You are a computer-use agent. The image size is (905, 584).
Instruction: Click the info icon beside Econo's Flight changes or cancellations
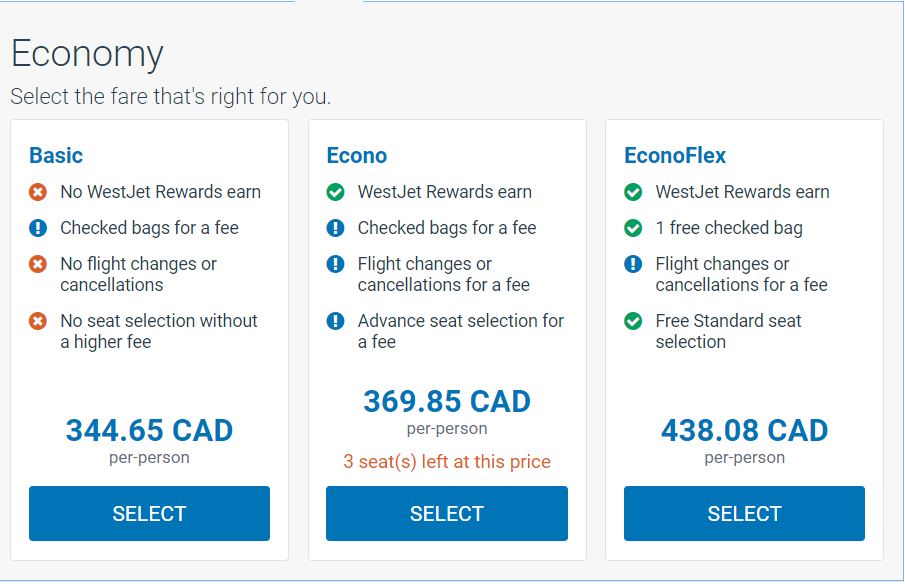336,264
